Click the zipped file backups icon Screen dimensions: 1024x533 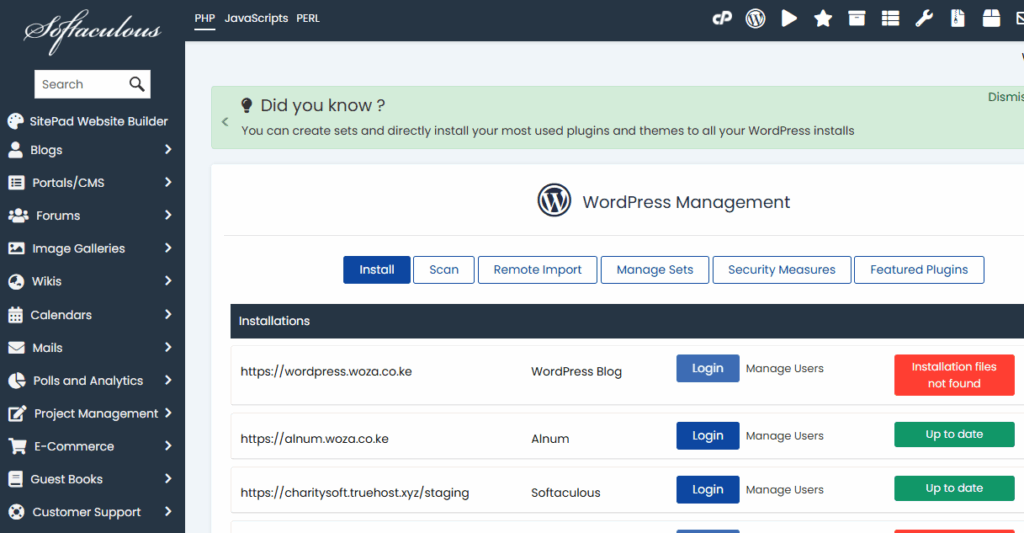[x=958, y=18]
